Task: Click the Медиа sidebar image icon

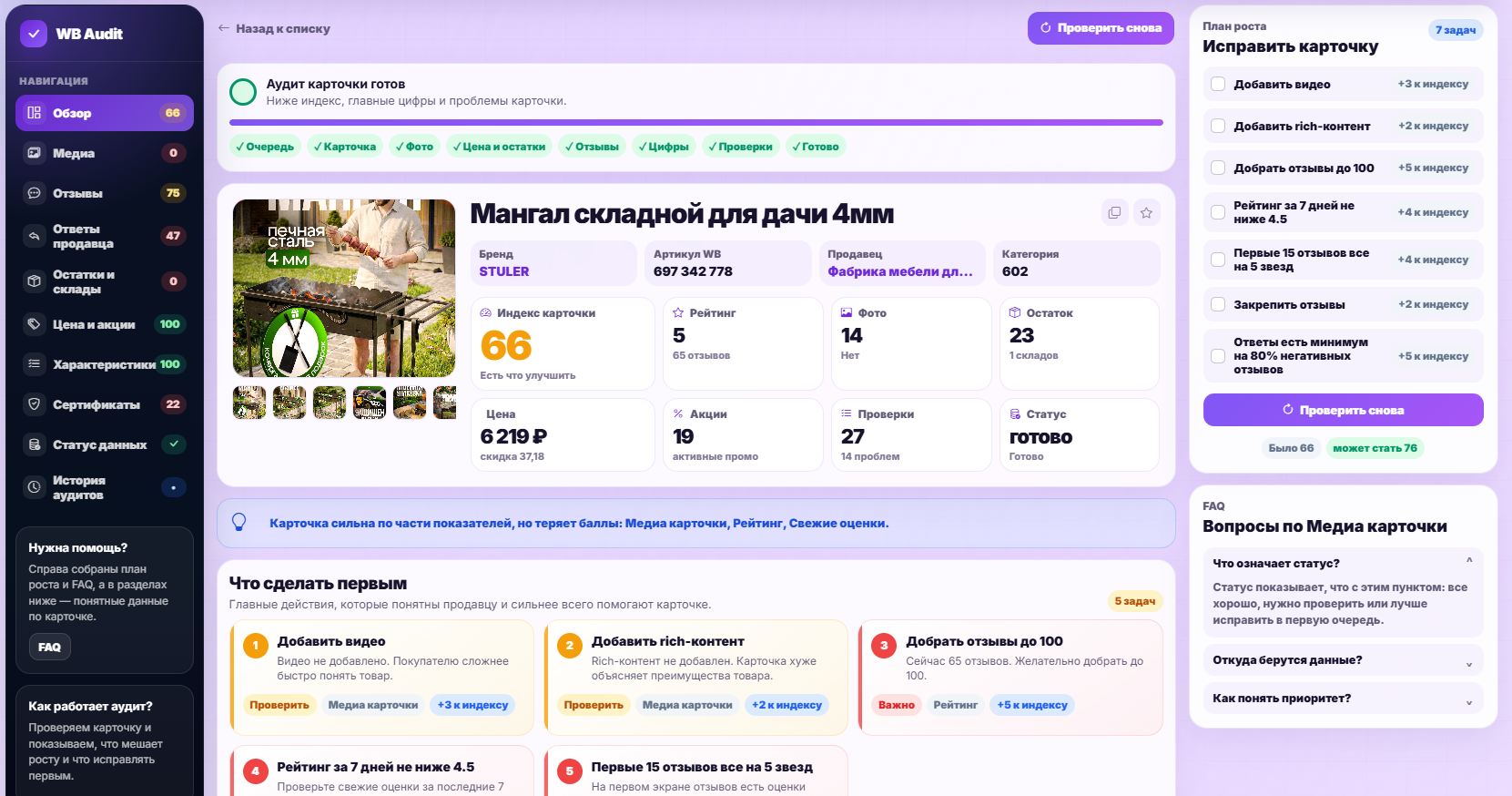Action: [35, 153]
